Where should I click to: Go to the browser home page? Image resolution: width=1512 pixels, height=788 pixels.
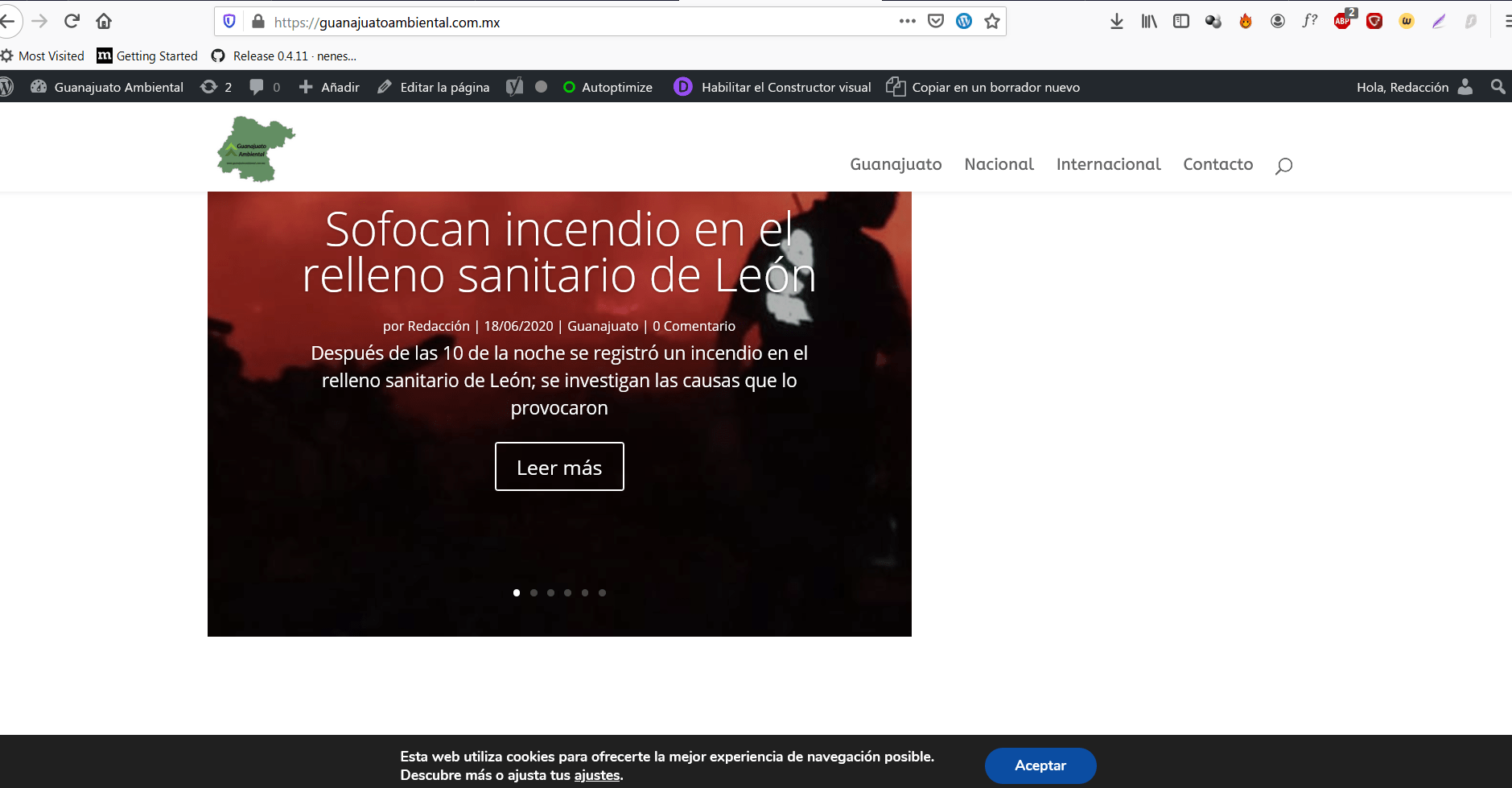tap(104, 21)
